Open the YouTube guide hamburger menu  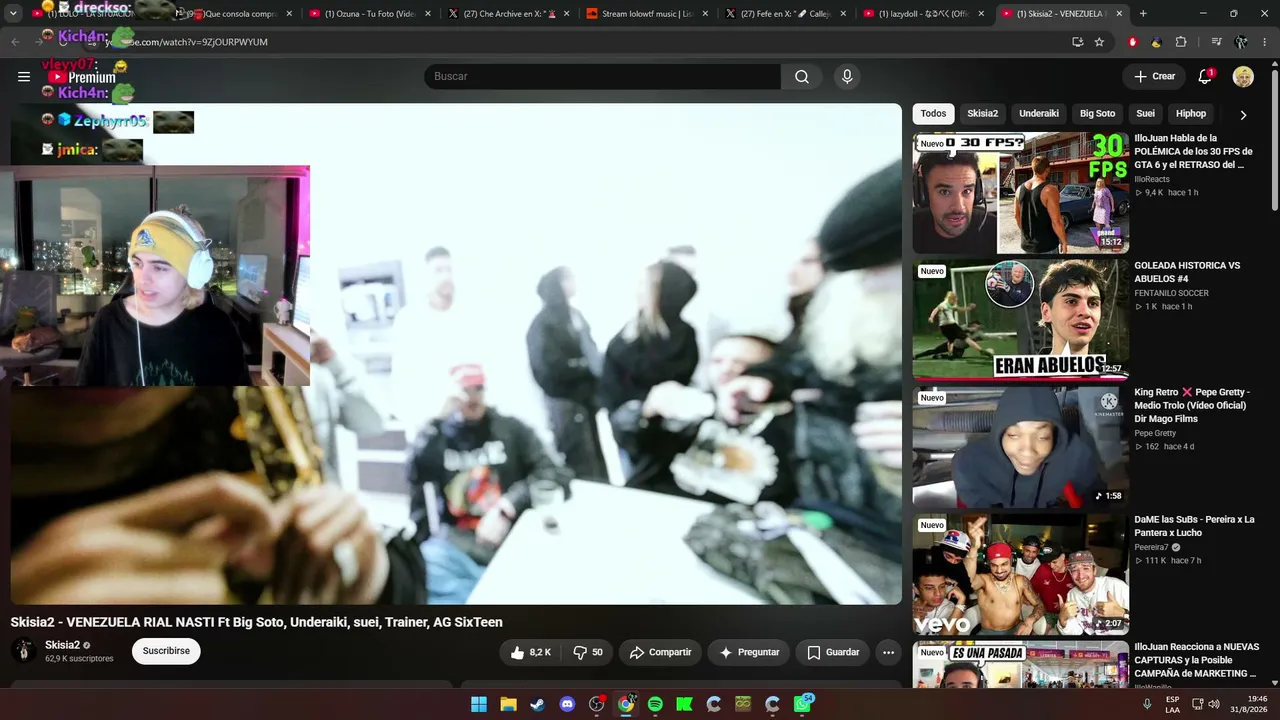(24, 77)
